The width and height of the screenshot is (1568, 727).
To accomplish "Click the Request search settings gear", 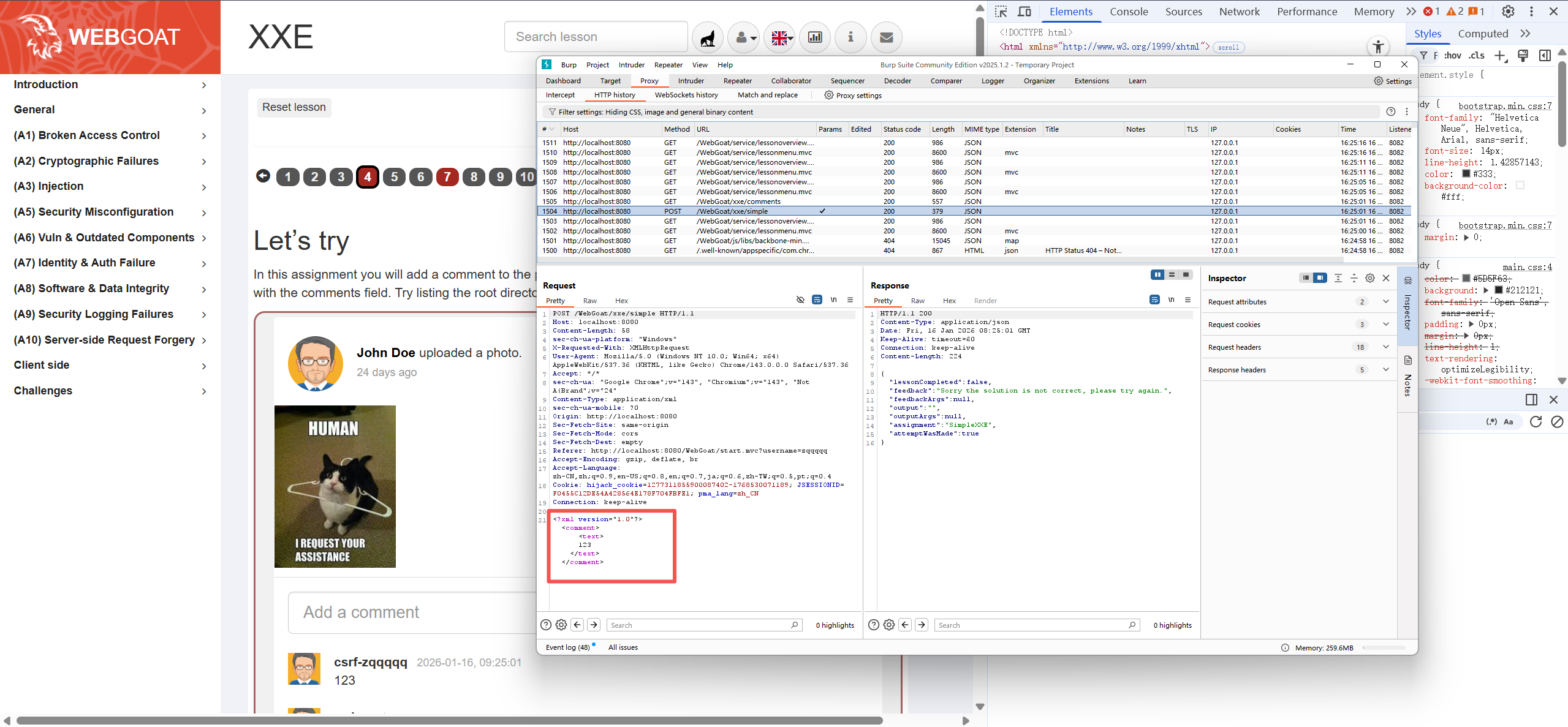I will [x=561, y=625].
